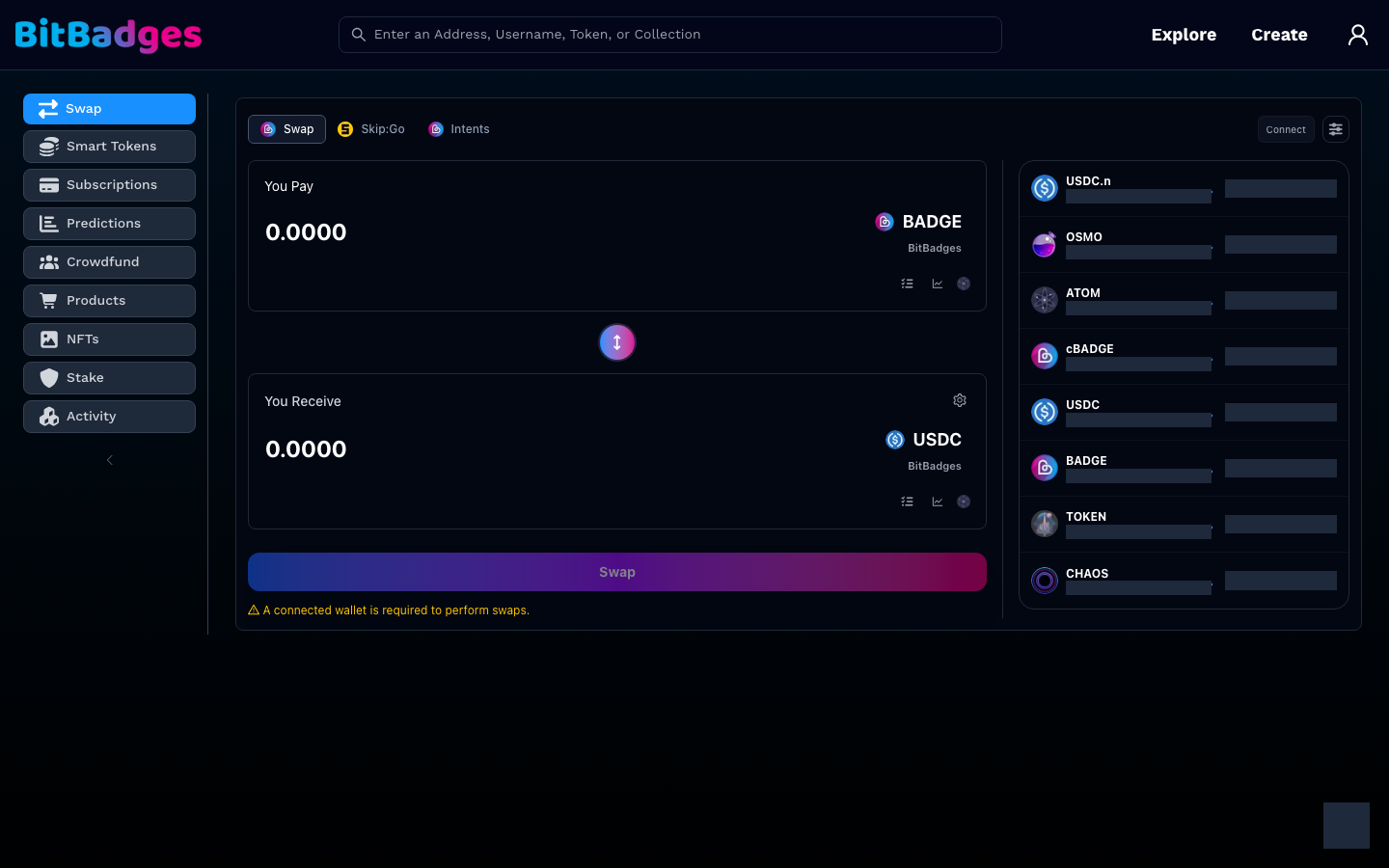
Task: Select the USDC.n row label
Action: click(1088, 181)
